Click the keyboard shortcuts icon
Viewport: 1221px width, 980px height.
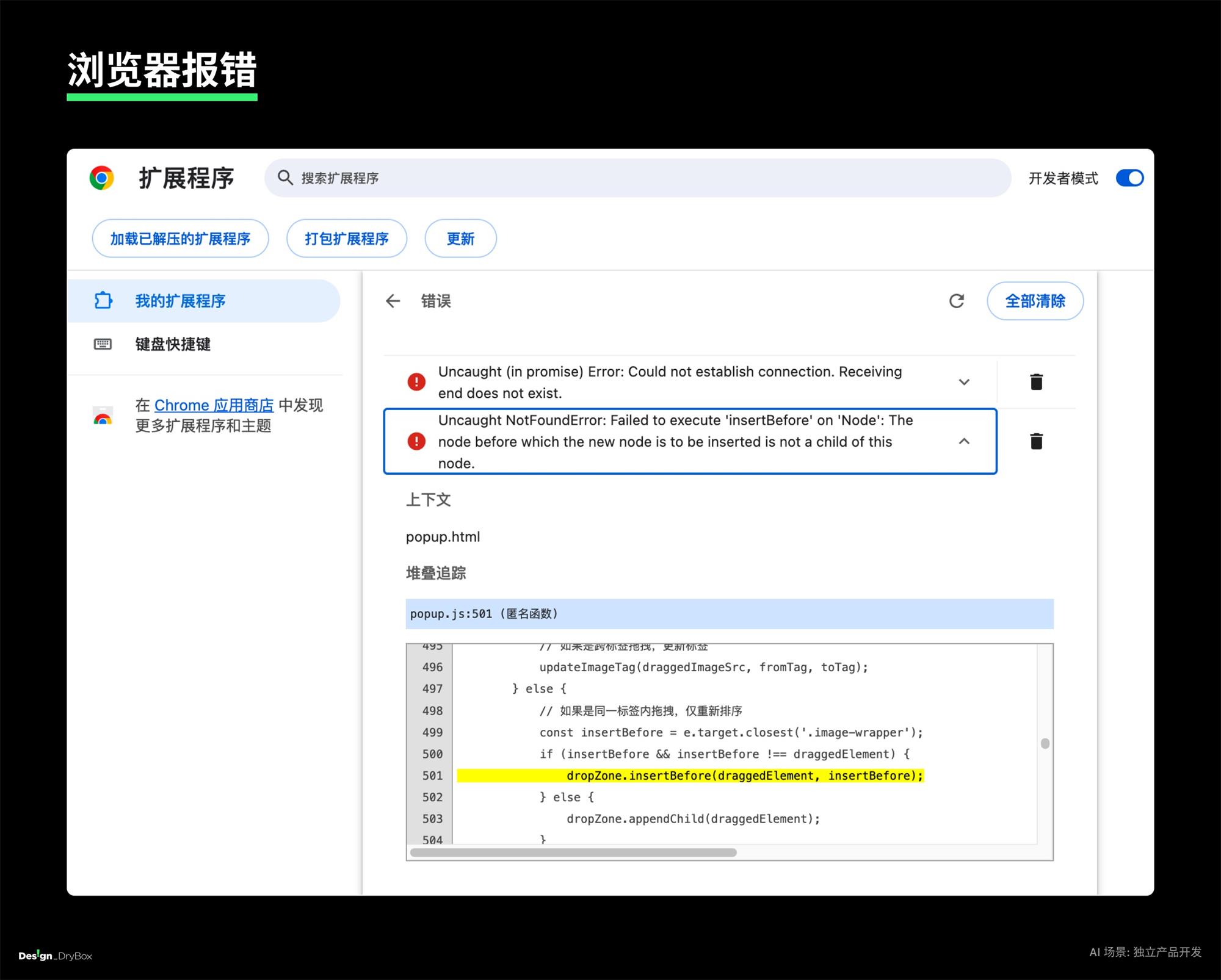(103, 344)
